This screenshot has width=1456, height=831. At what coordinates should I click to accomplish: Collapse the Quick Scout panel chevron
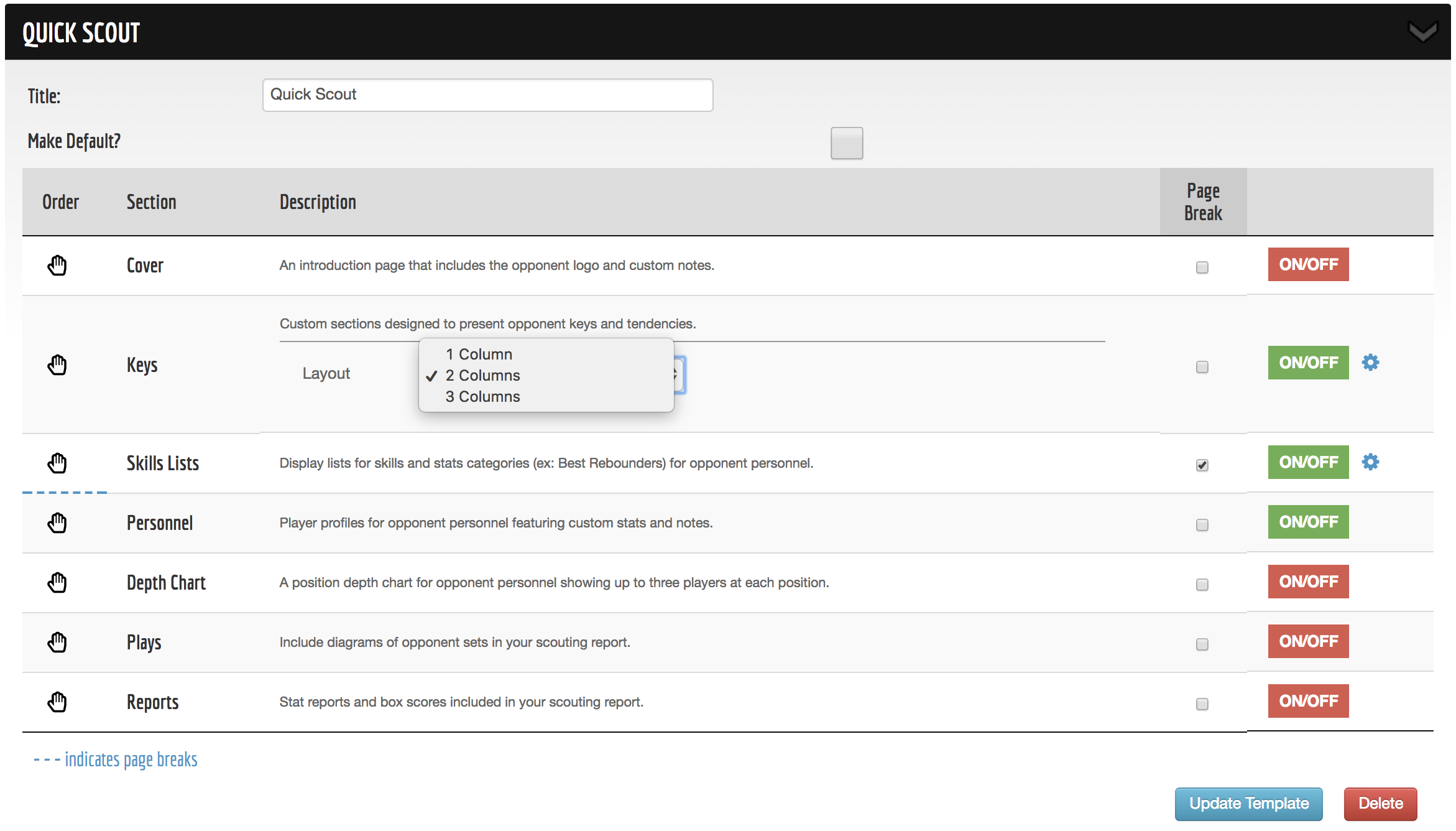coord(1422,32)
